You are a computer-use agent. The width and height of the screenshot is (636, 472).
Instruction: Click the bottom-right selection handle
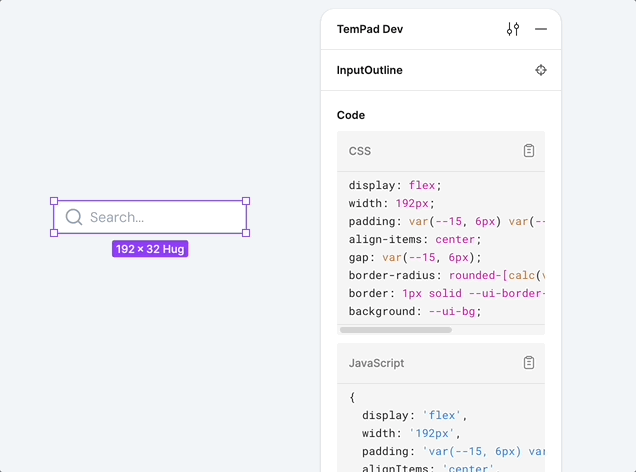[246, 233]
